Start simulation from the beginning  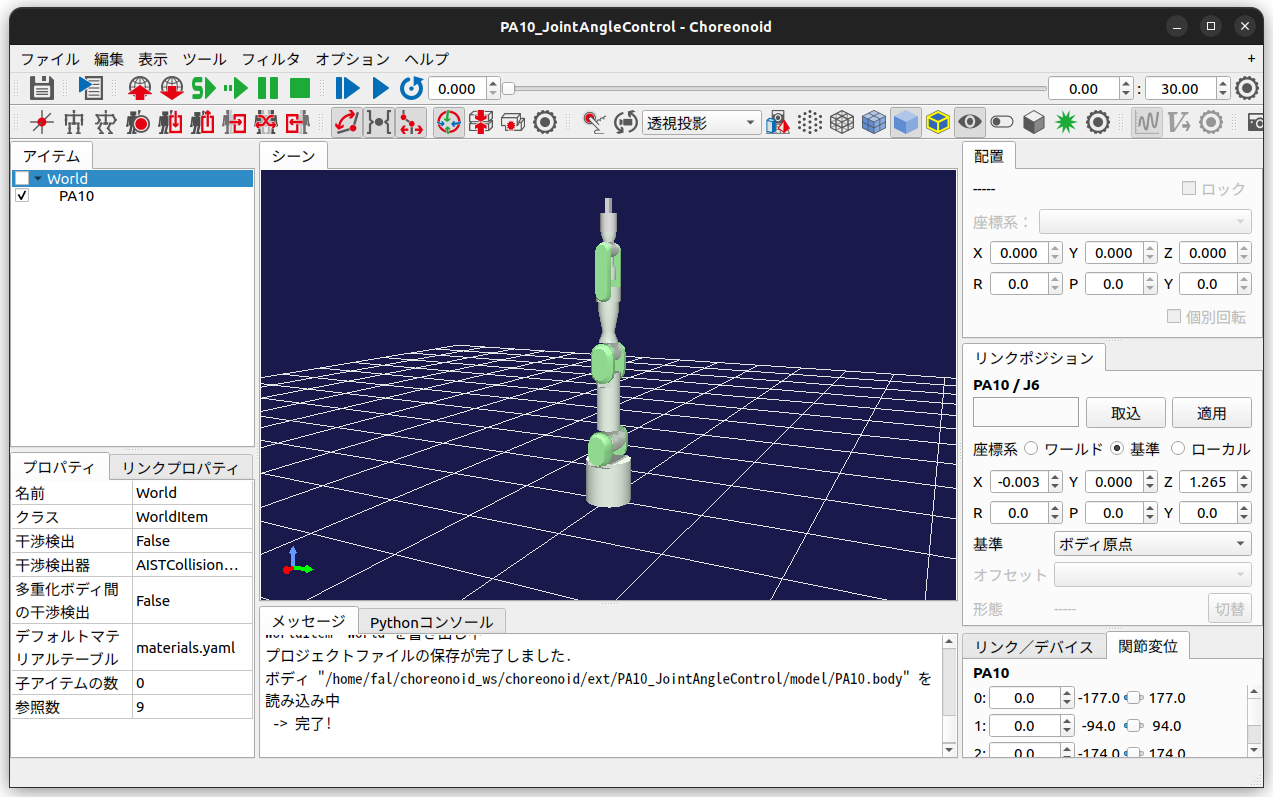tap(204, 88)
